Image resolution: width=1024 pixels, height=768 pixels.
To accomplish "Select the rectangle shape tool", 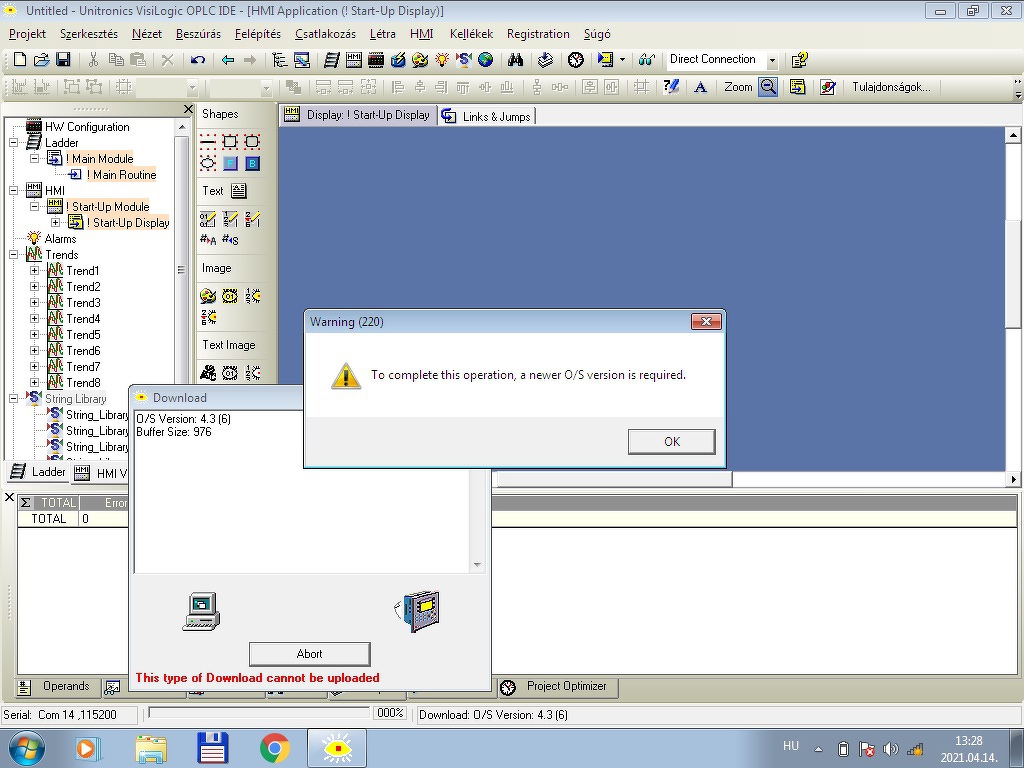I will coord(230,141).
